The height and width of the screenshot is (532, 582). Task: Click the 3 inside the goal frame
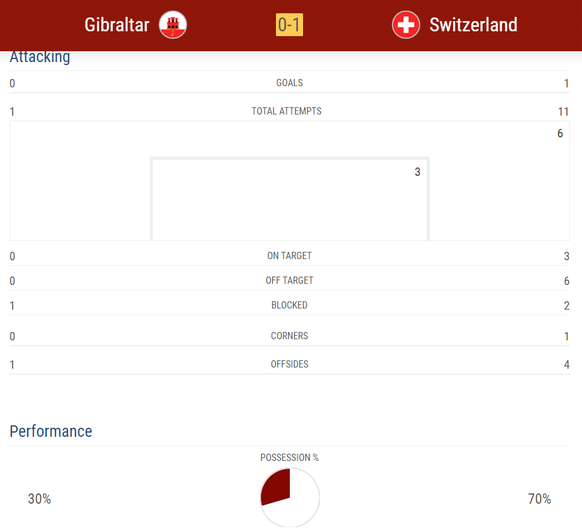point(418,172)
